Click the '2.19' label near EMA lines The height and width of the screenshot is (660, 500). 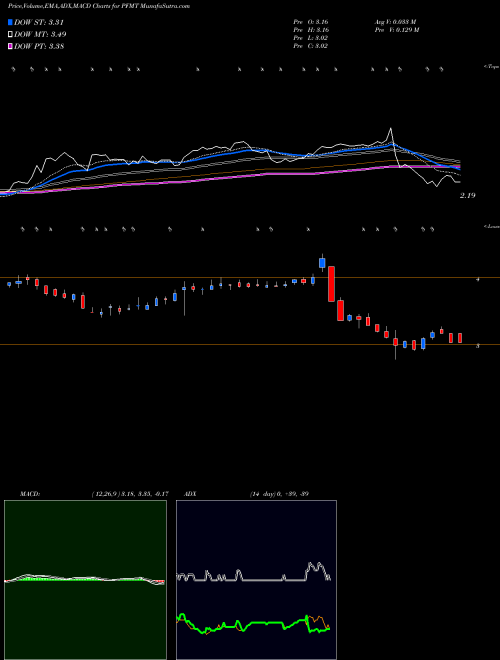(x=468, y=195)
